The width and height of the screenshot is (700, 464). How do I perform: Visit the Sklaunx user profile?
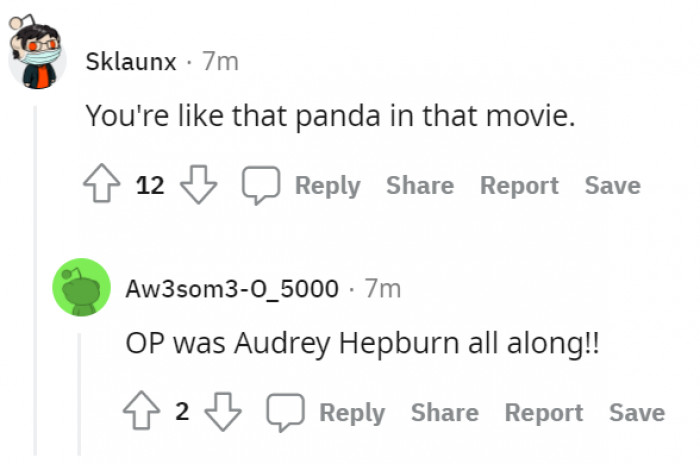tap(131, 62)
